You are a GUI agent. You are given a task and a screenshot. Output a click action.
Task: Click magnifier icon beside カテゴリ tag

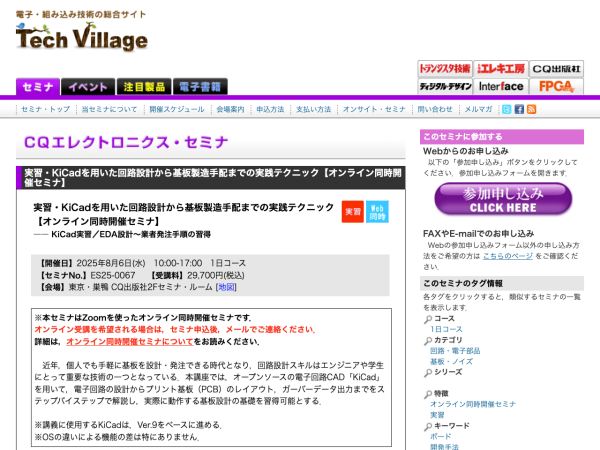click(428, 341)
